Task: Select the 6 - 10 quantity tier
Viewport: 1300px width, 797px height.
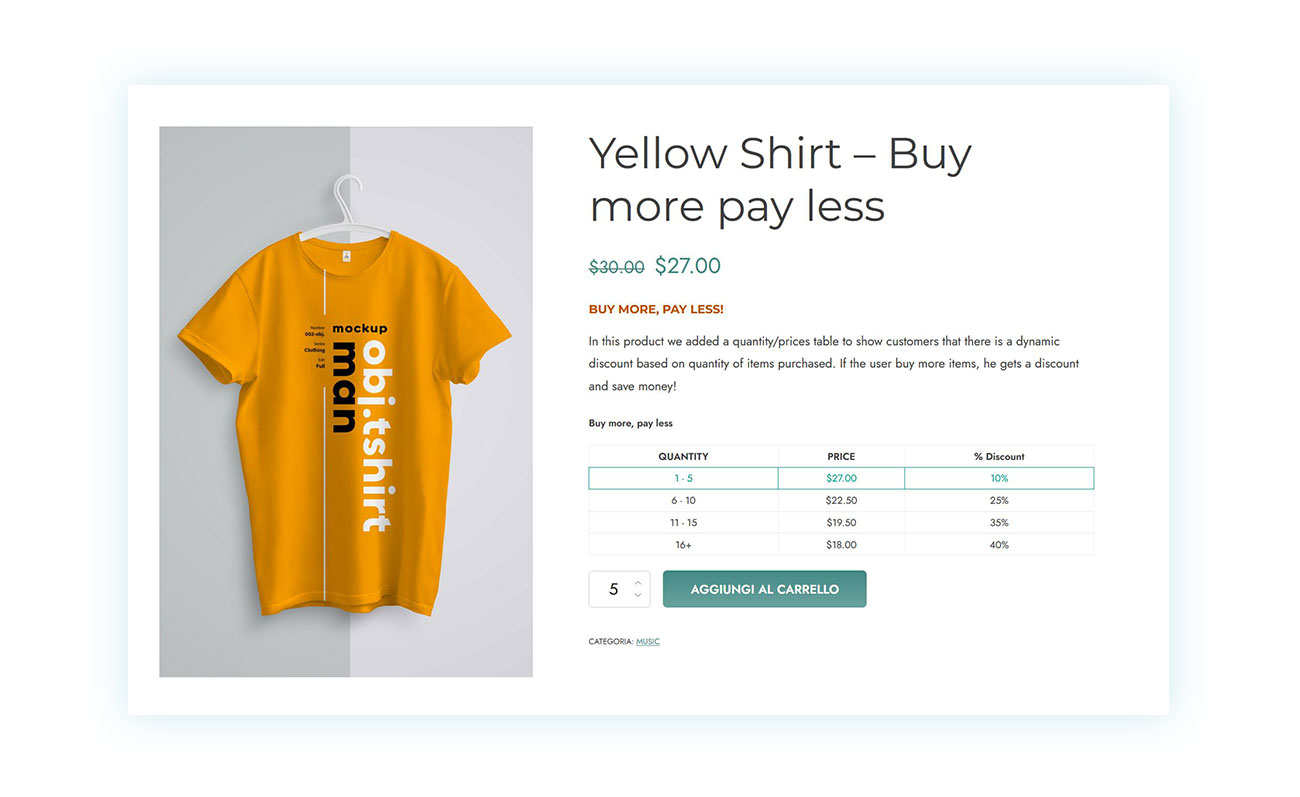Action: click(683, 500)
